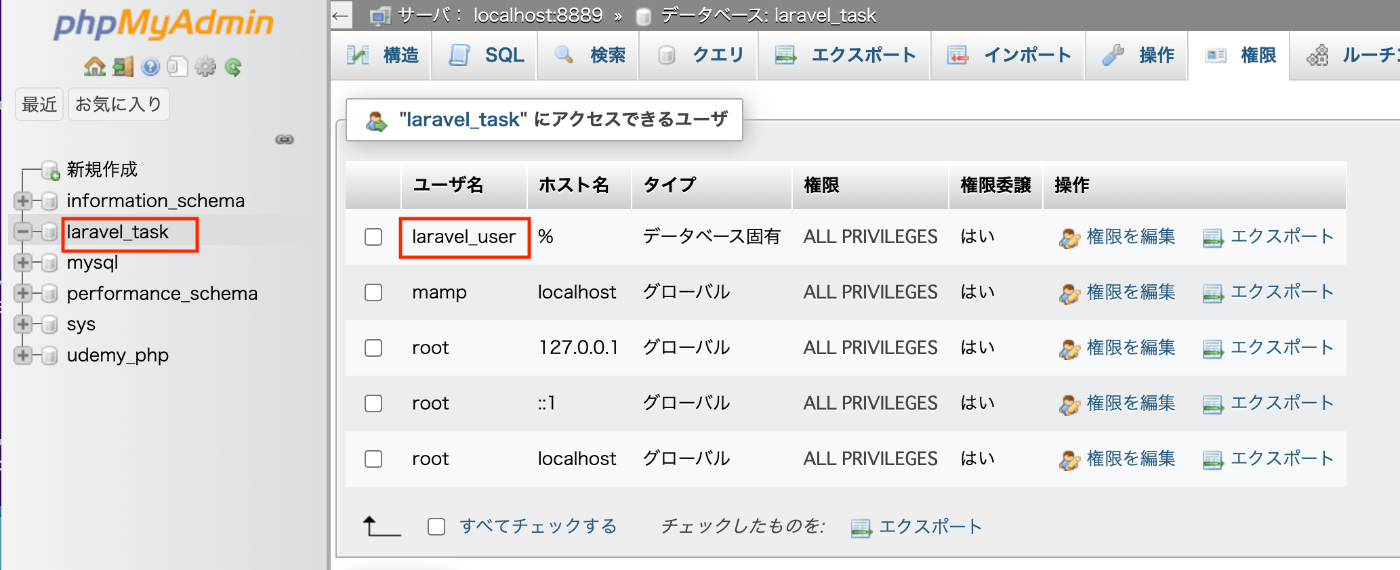
Task: Open the 検索 tab
Action: coord(590,55)
